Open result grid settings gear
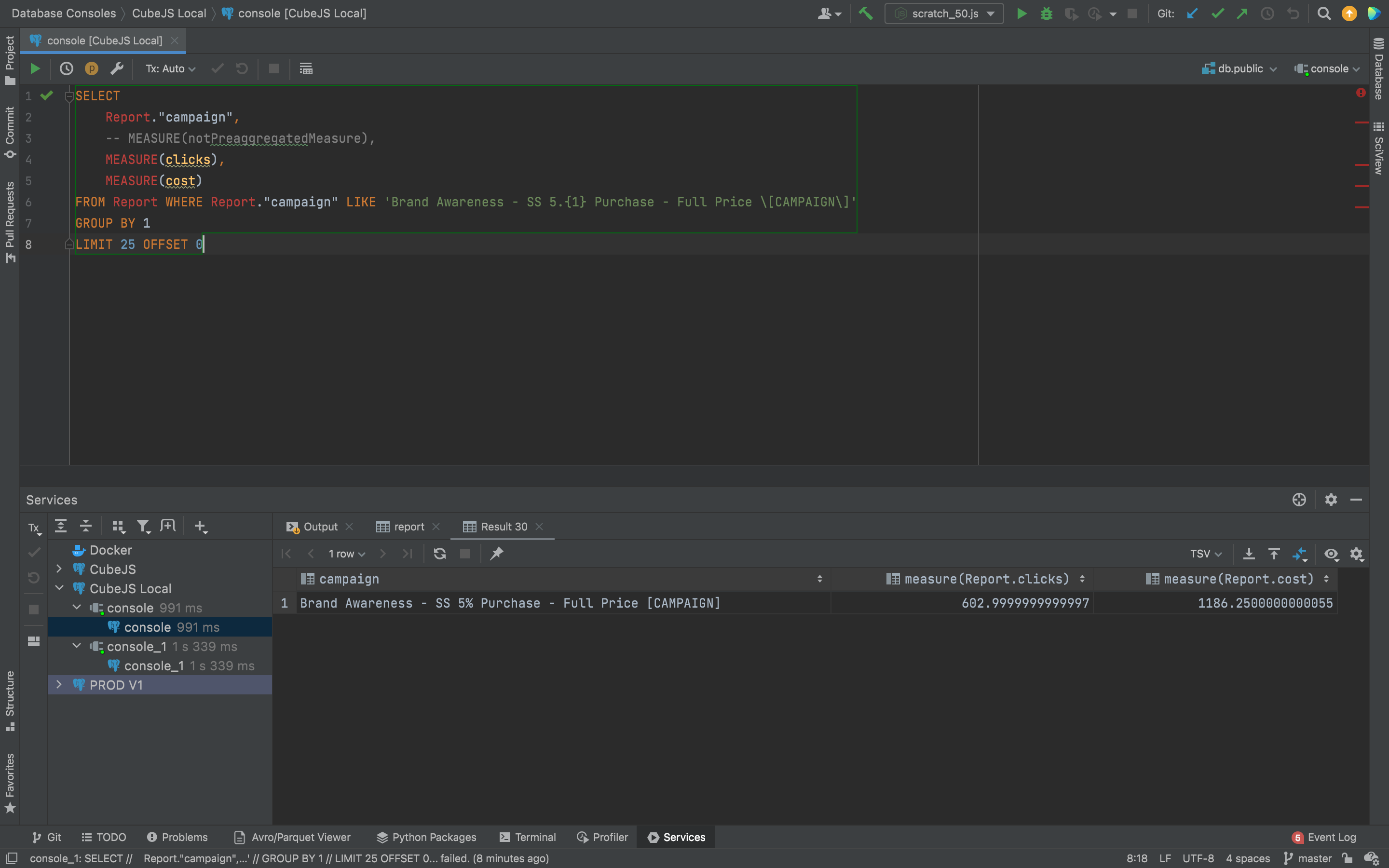 click(x=1356, y=554)
